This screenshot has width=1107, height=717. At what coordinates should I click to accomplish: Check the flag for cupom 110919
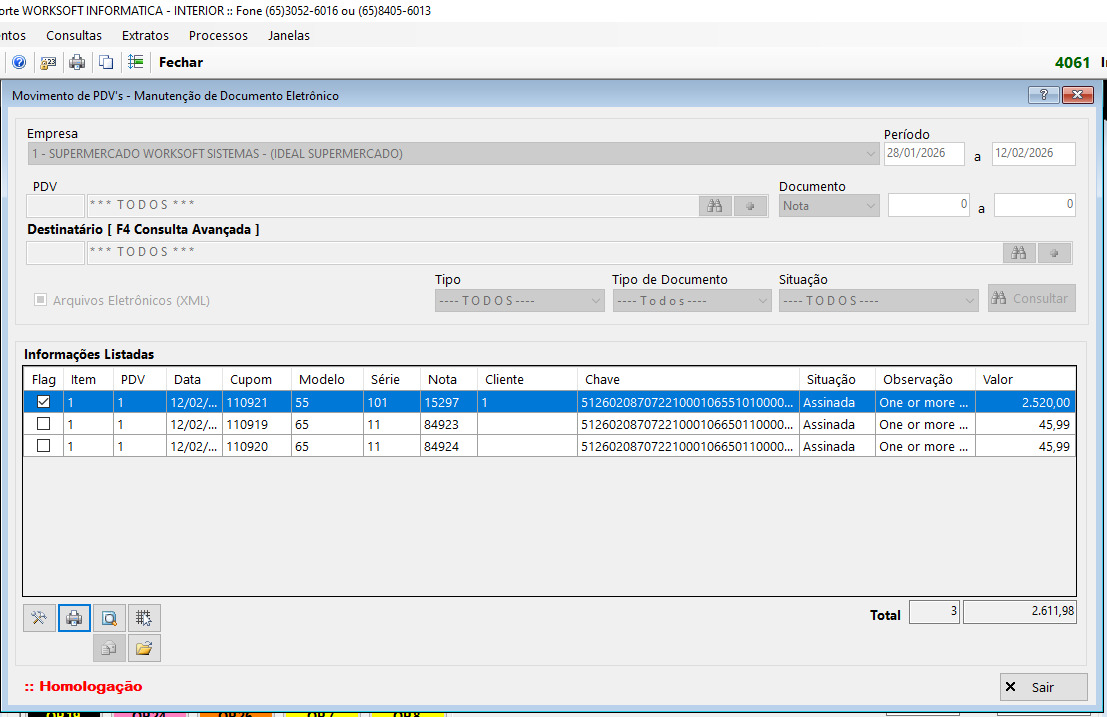pyautogui.click(x=43, y=424)
